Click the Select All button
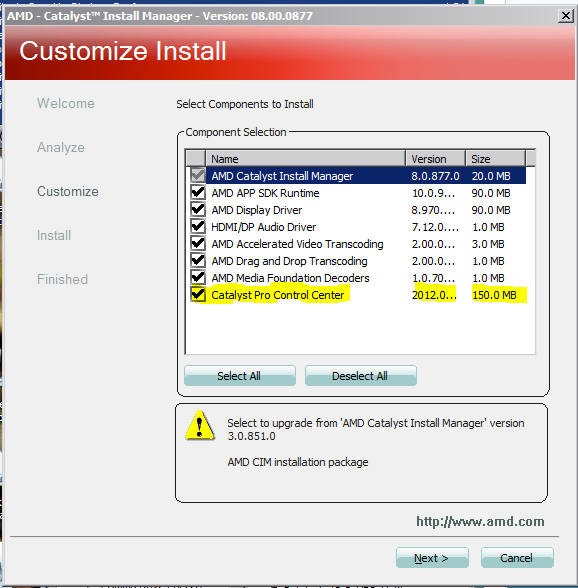This screenshot has height=588, width=578. pos(240,376)
